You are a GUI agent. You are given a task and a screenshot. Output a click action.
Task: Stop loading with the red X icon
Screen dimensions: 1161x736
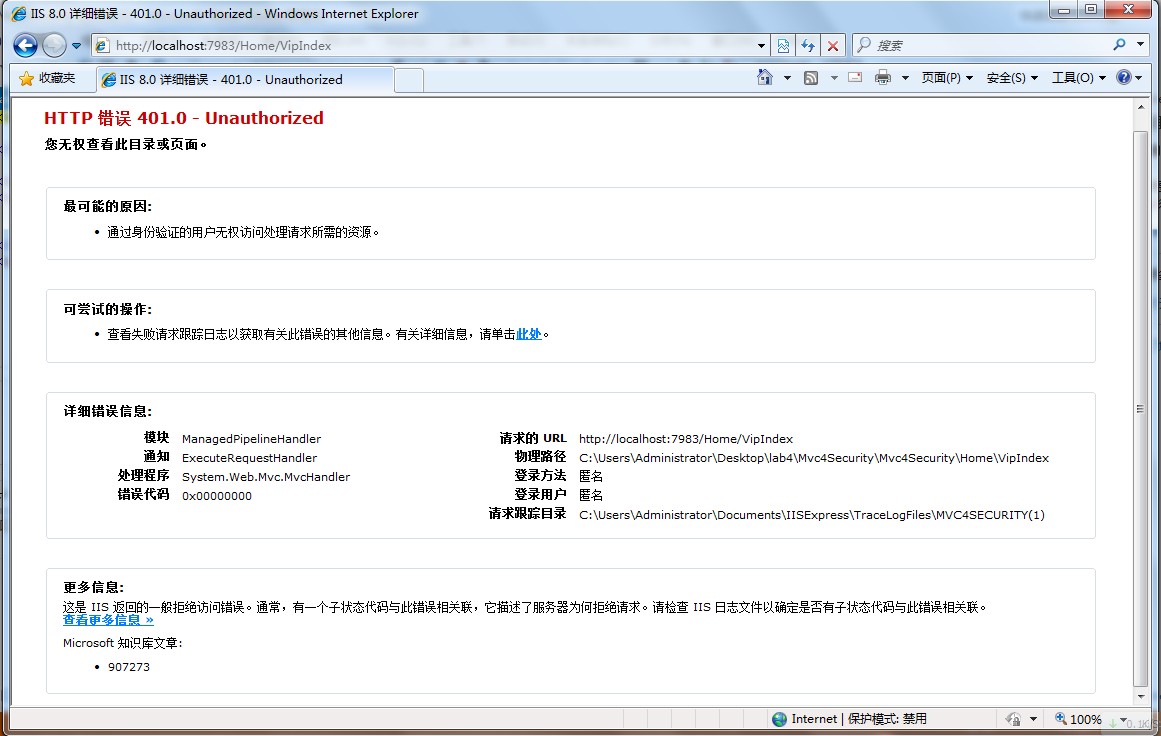833,46
